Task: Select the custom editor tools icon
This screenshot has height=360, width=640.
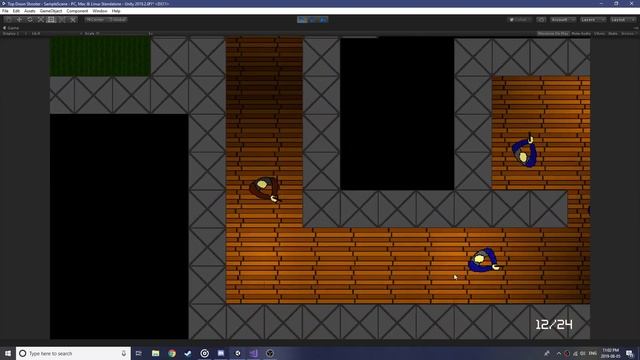Action: pyautogui.click(x=73, y=20)
